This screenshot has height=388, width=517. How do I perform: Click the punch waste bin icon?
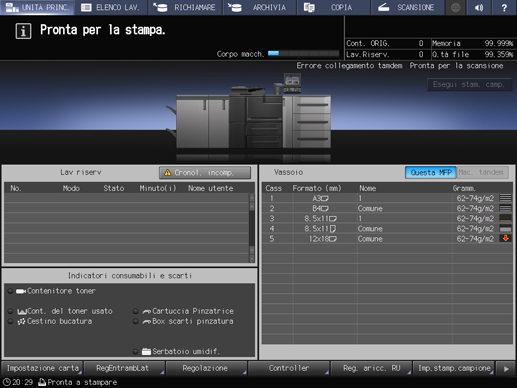pyautogui.click(x=21, y=322)
